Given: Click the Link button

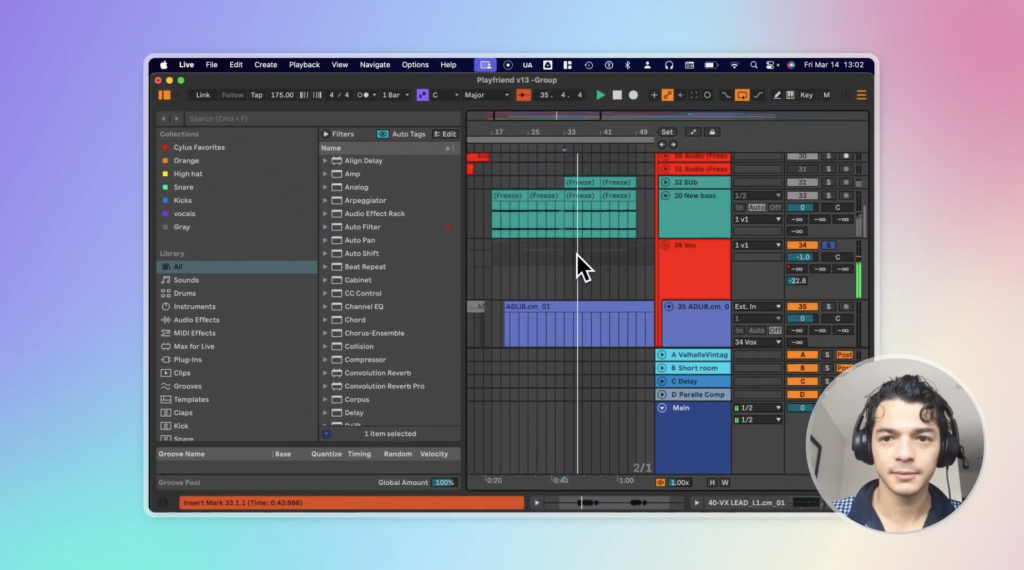Looking at the screenshot, I should [203, 95].
